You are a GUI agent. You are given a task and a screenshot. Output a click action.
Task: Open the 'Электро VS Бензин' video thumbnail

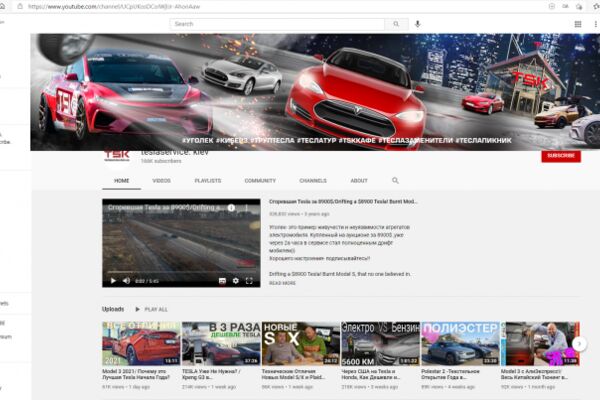click(380, 344)
